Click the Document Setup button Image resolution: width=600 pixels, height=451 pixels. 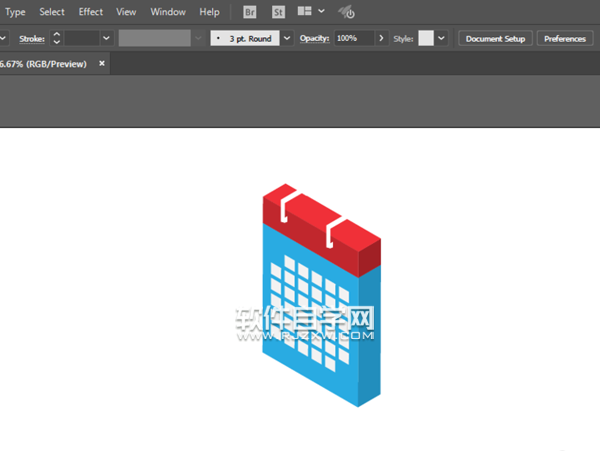tap(495, 38)
